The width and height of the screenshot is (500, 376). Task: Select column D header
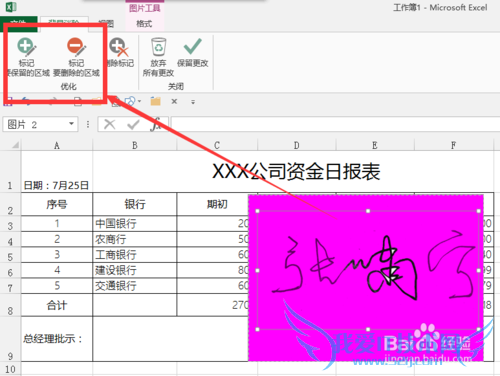point(296,145)
